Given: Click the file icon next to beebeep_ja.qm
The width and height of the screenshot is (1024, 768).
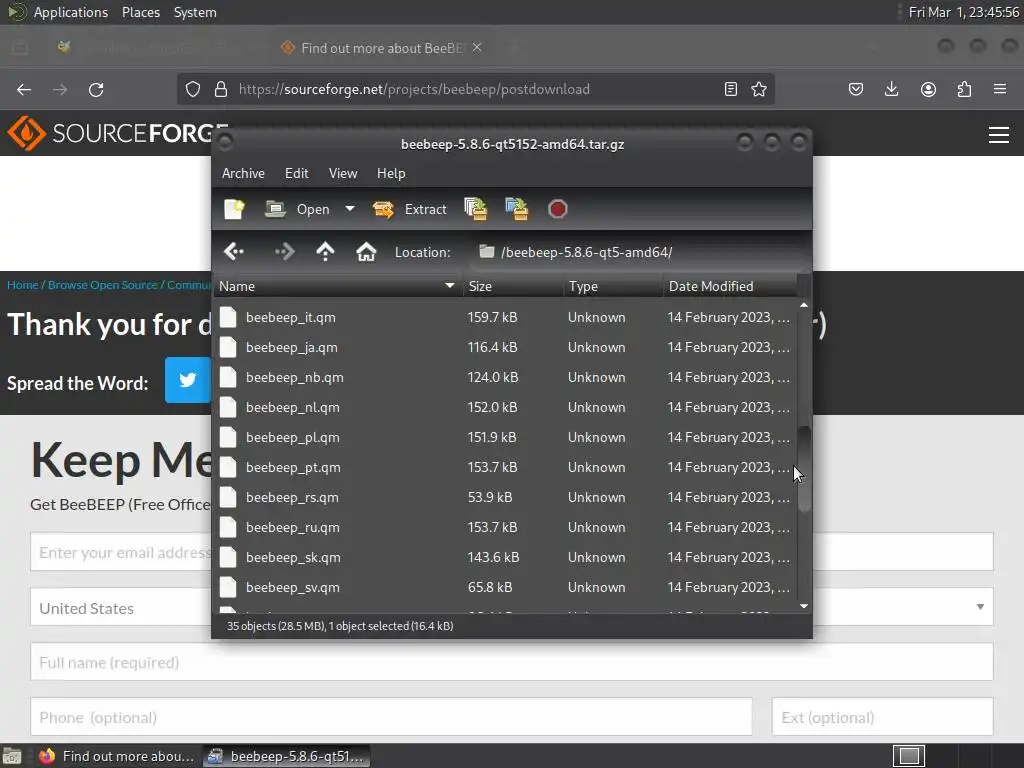Looking at the screenshot, I should (x=228, y=347).
